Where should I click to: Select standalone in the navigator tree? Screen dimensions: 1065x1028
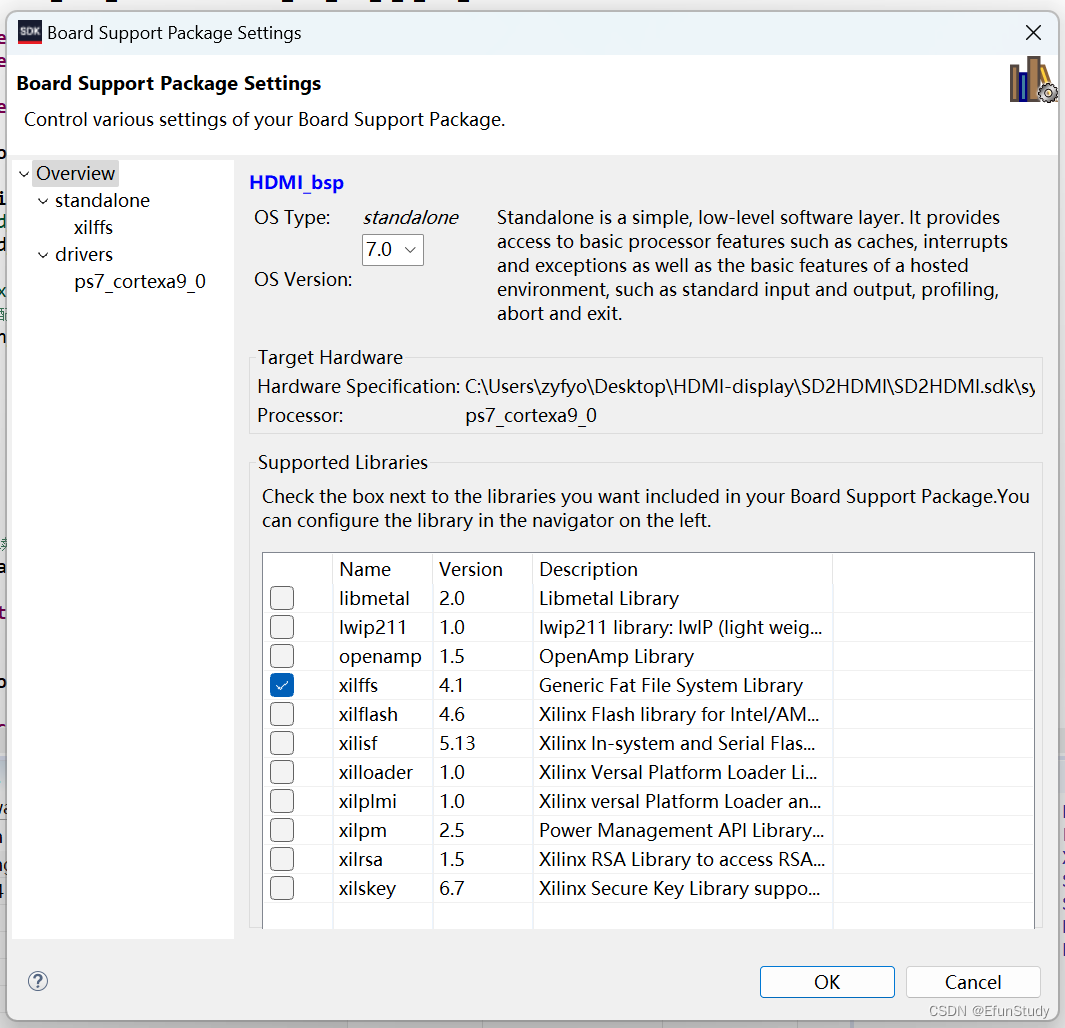[103, 201]
